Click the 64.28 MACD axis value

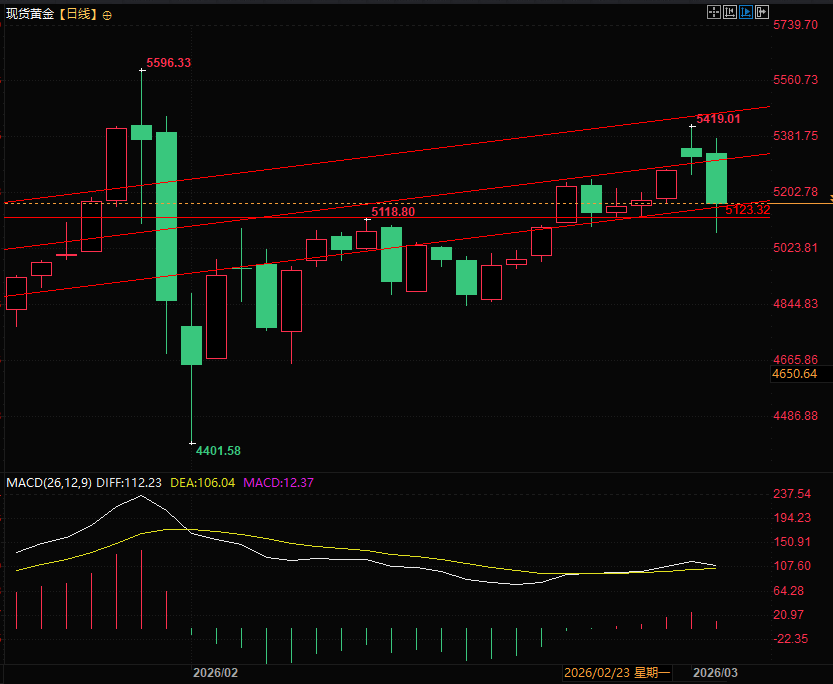(x=789, y=591)
